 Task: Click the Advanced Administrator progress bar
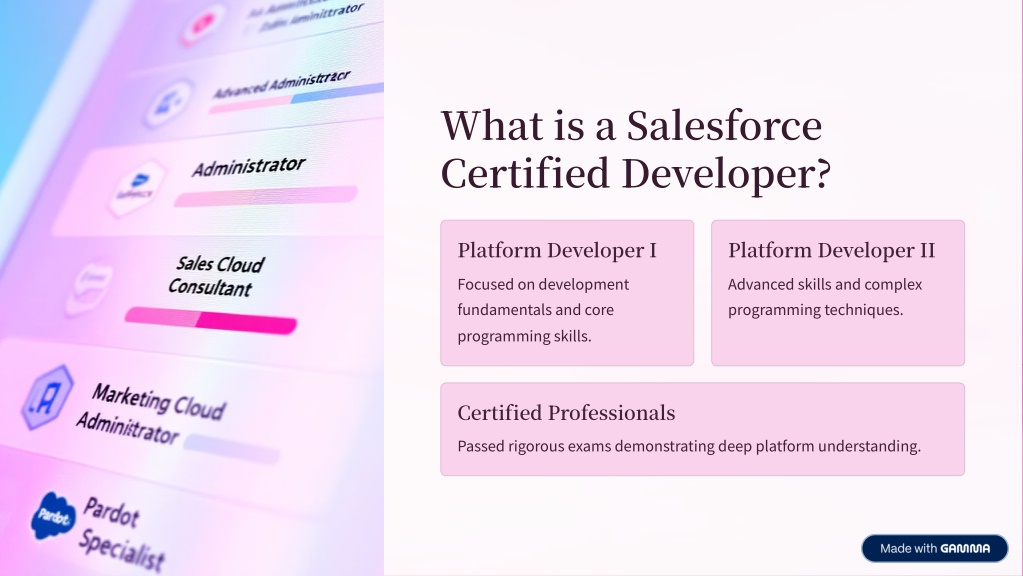(296, 99)
